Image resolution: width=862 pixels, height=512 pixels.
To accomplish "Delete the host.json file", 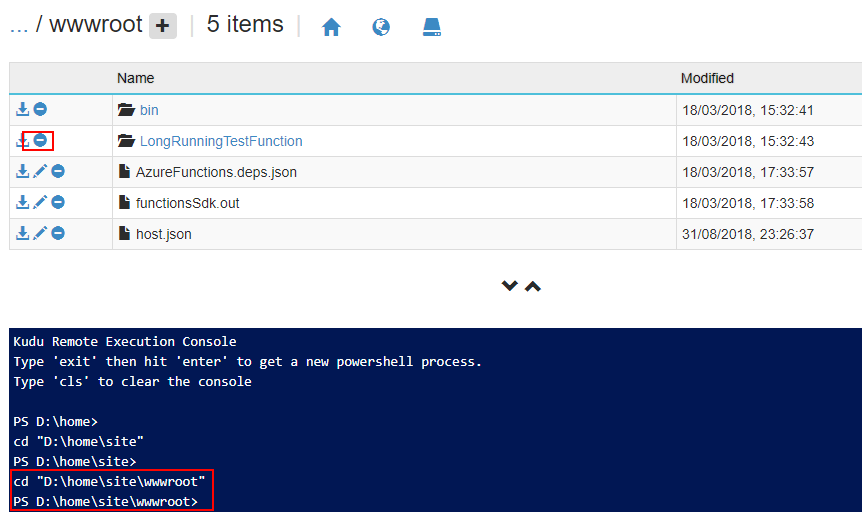I will point(58,234).
